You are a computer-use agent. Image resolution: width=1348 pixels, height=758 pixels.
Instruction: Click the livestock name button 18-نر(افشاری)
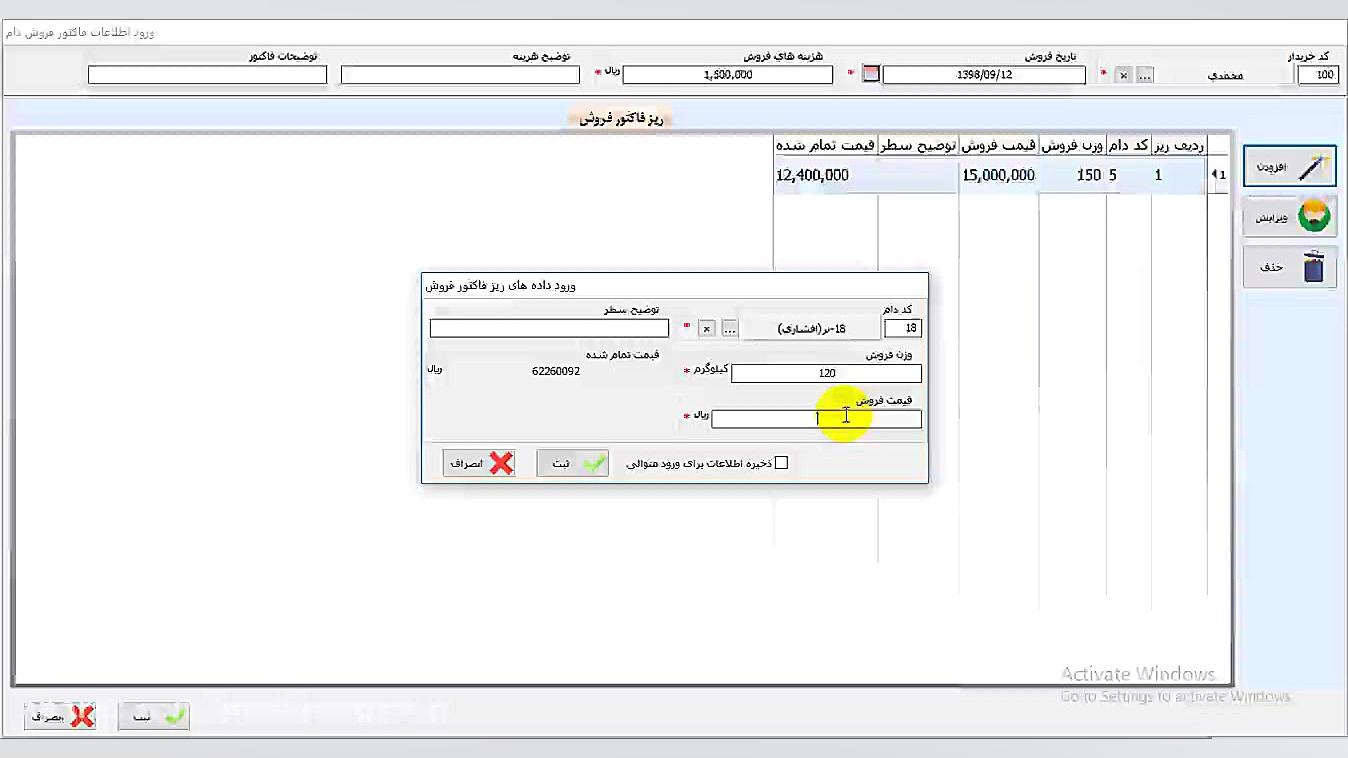[811, 328]
